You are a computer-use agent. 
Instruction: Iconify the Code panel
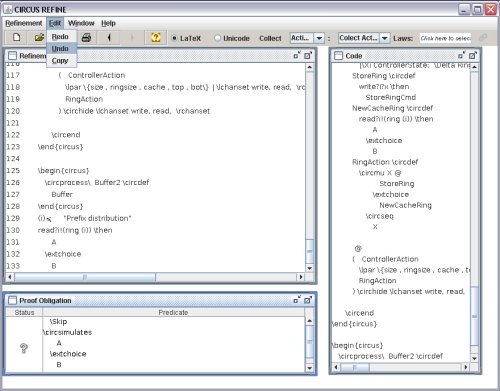click(x=461, y=55)
